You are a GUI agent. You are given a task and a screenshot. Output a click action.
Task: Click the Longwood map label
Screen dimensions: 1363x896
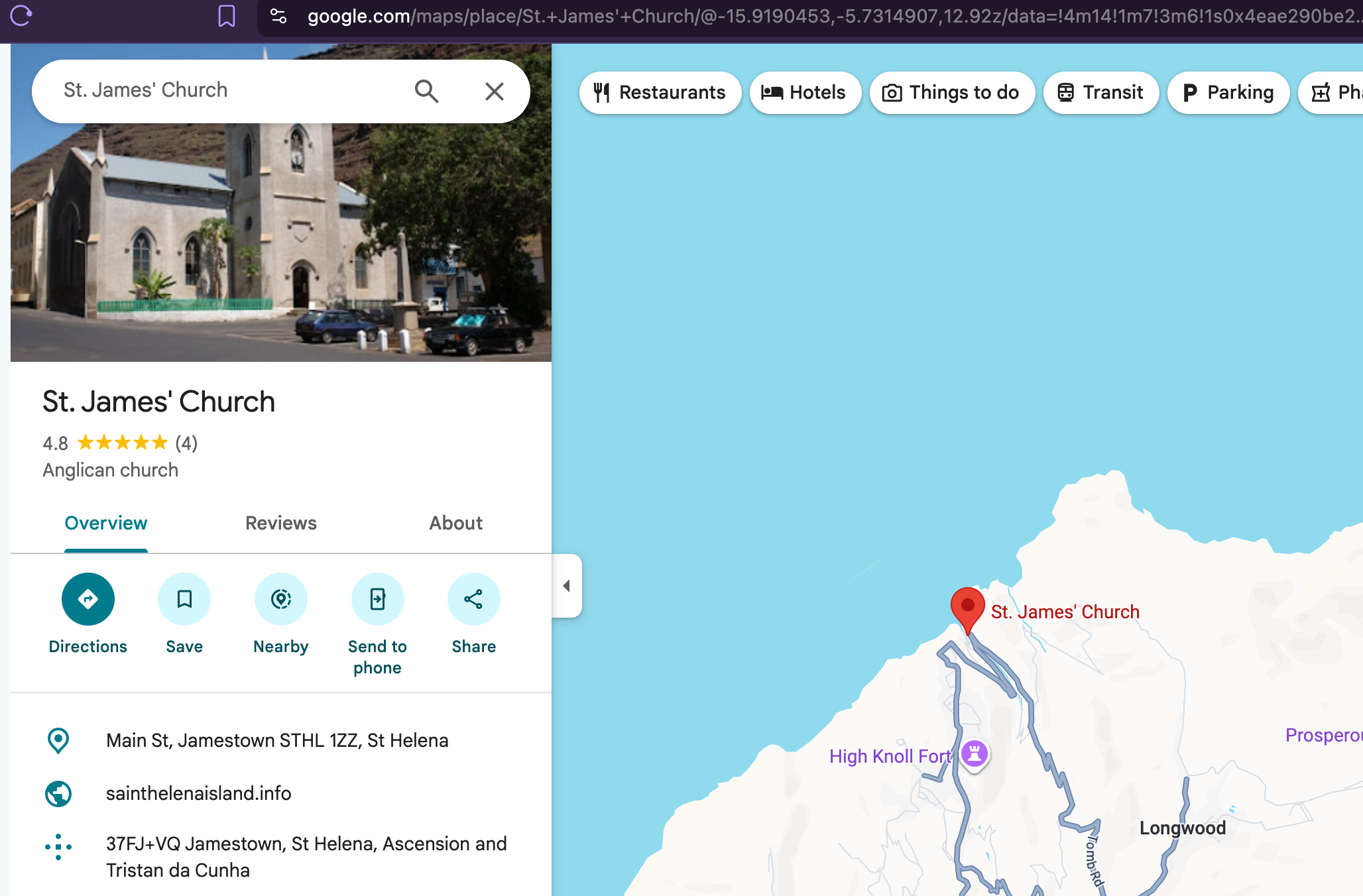pos(1183,828)
